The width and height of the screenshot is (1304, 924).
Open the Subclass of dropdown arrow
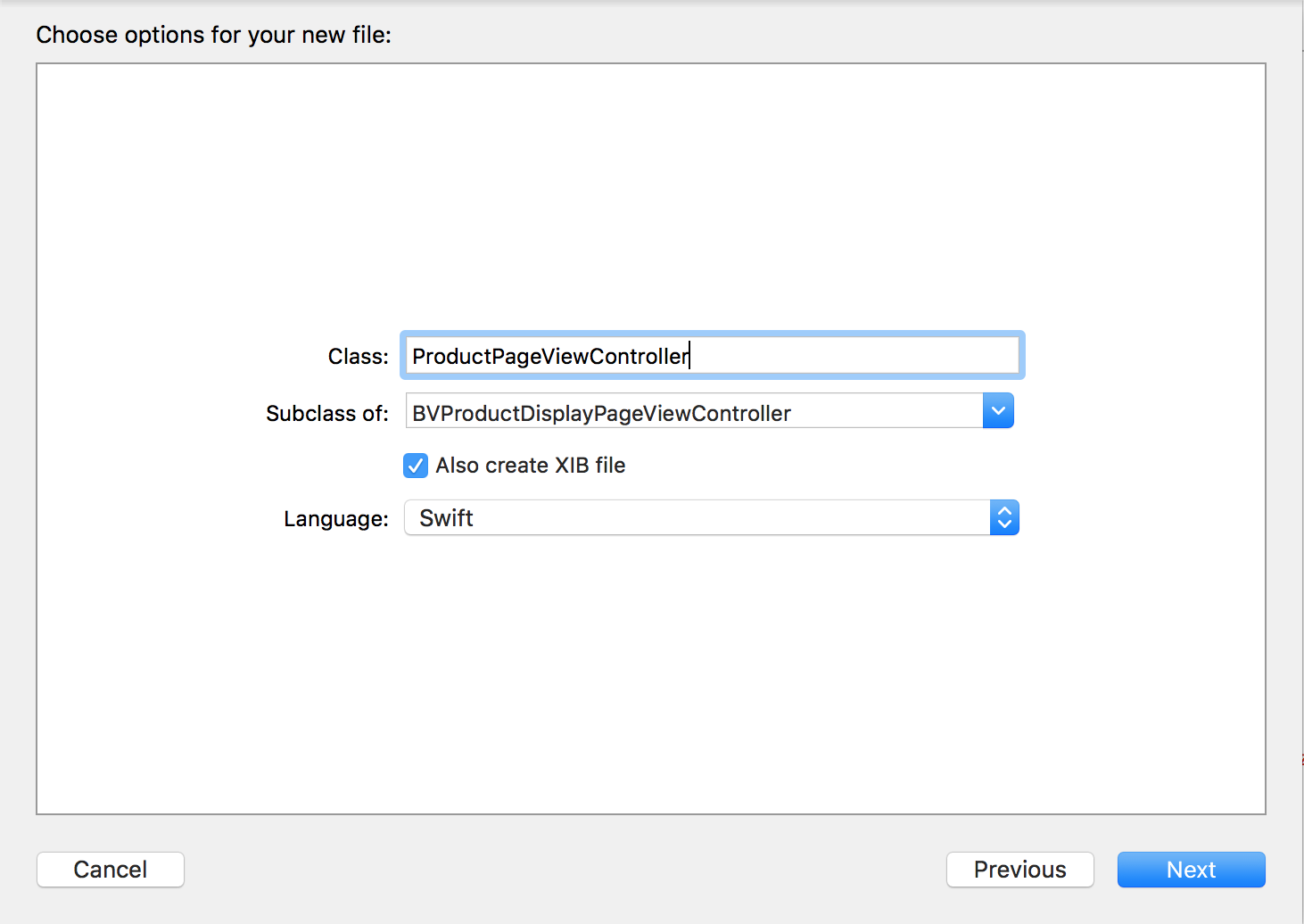(998, 411)
